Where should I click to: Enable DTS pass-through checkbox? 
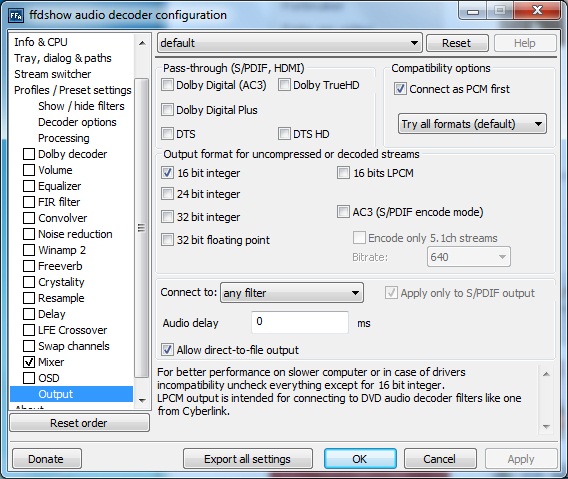pyautogui.click(x=167, y=134)
